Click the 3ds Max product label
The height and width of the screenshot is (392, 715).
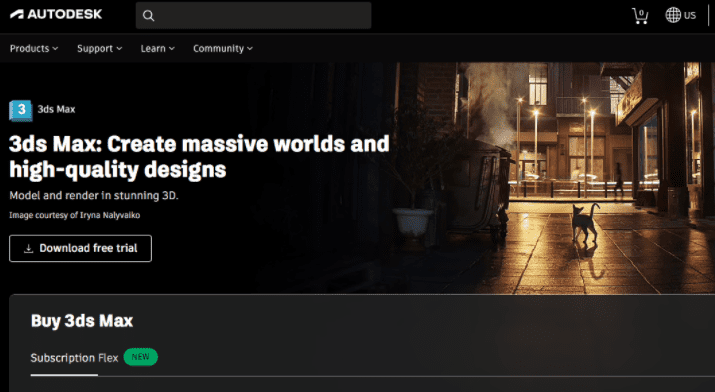coord(56,109)
